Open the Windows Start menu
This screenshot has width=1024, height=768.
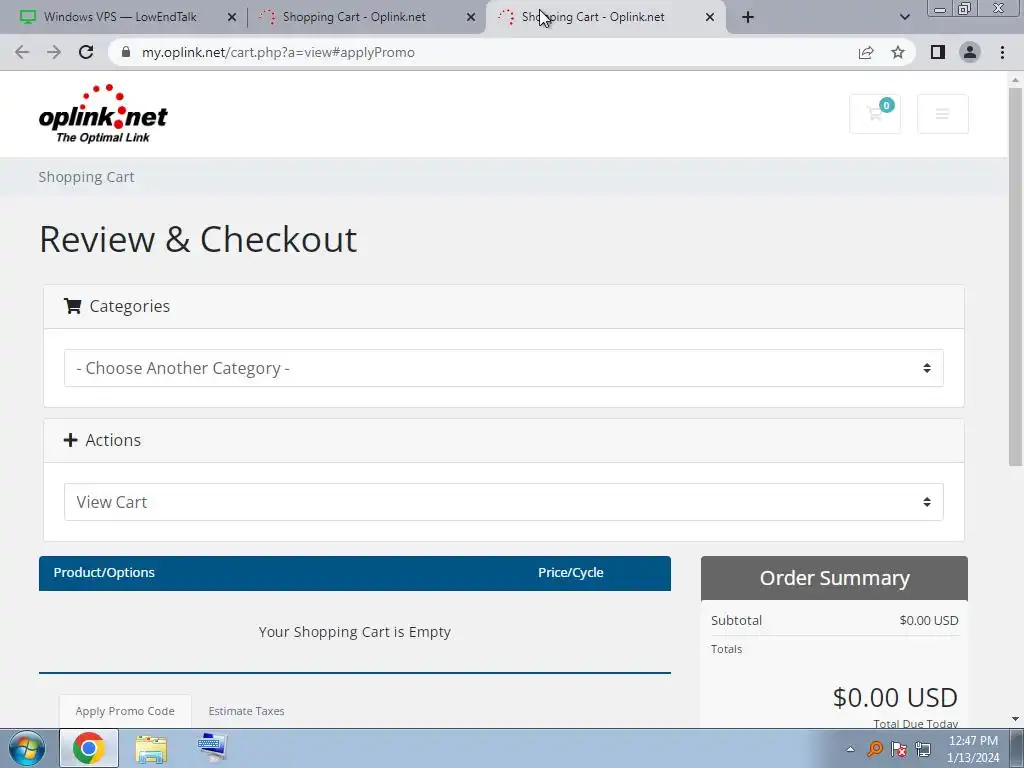click(27, 748)
